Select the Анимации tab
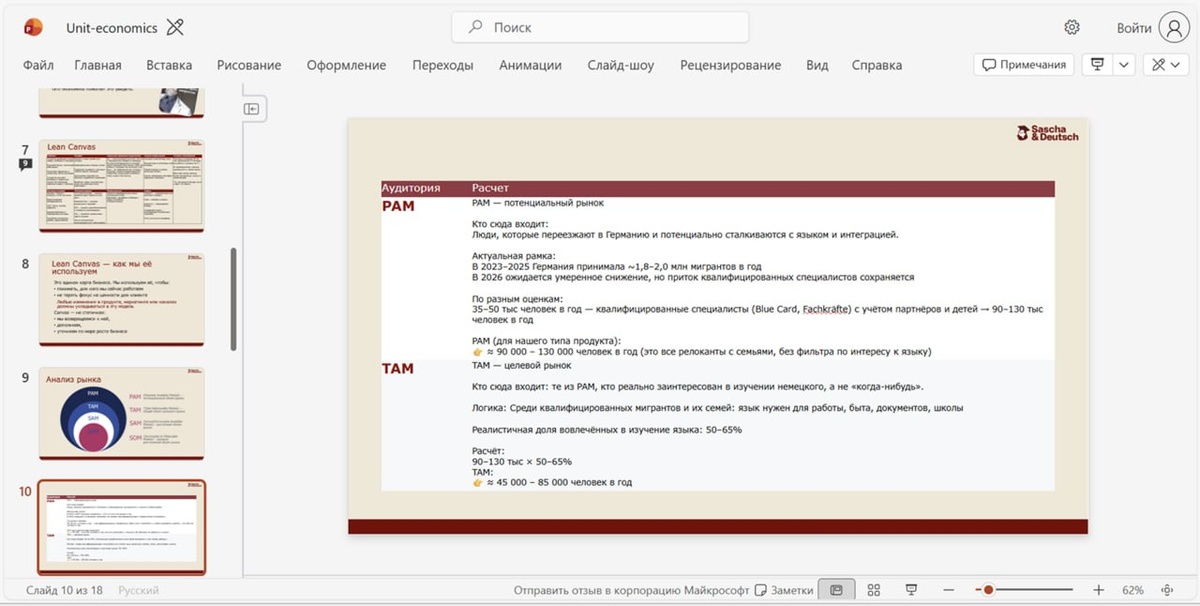Screen dimensions: 1200x606 pyautogui.click(x=530, y=65)
